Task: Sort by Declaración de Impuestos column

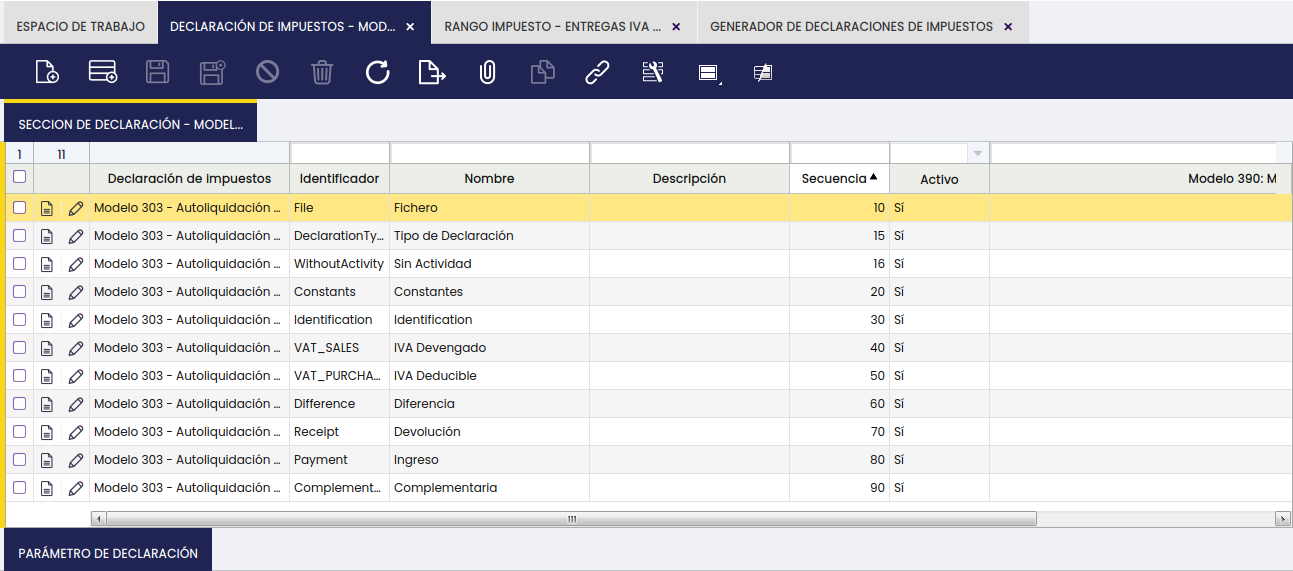Action: [189, 178]
